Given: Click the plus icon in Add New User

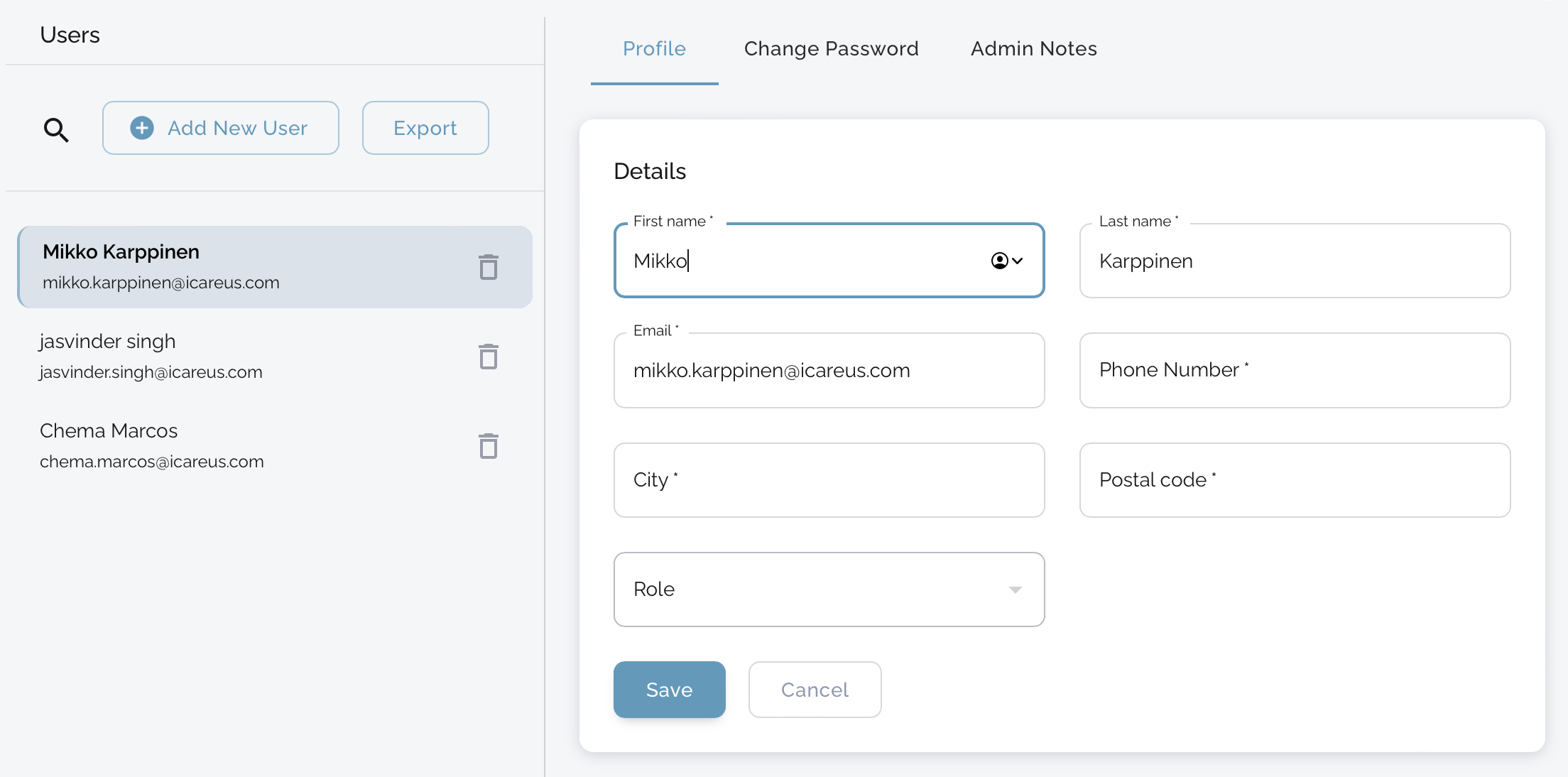Looking at the screenshot, I should (142, 128).
